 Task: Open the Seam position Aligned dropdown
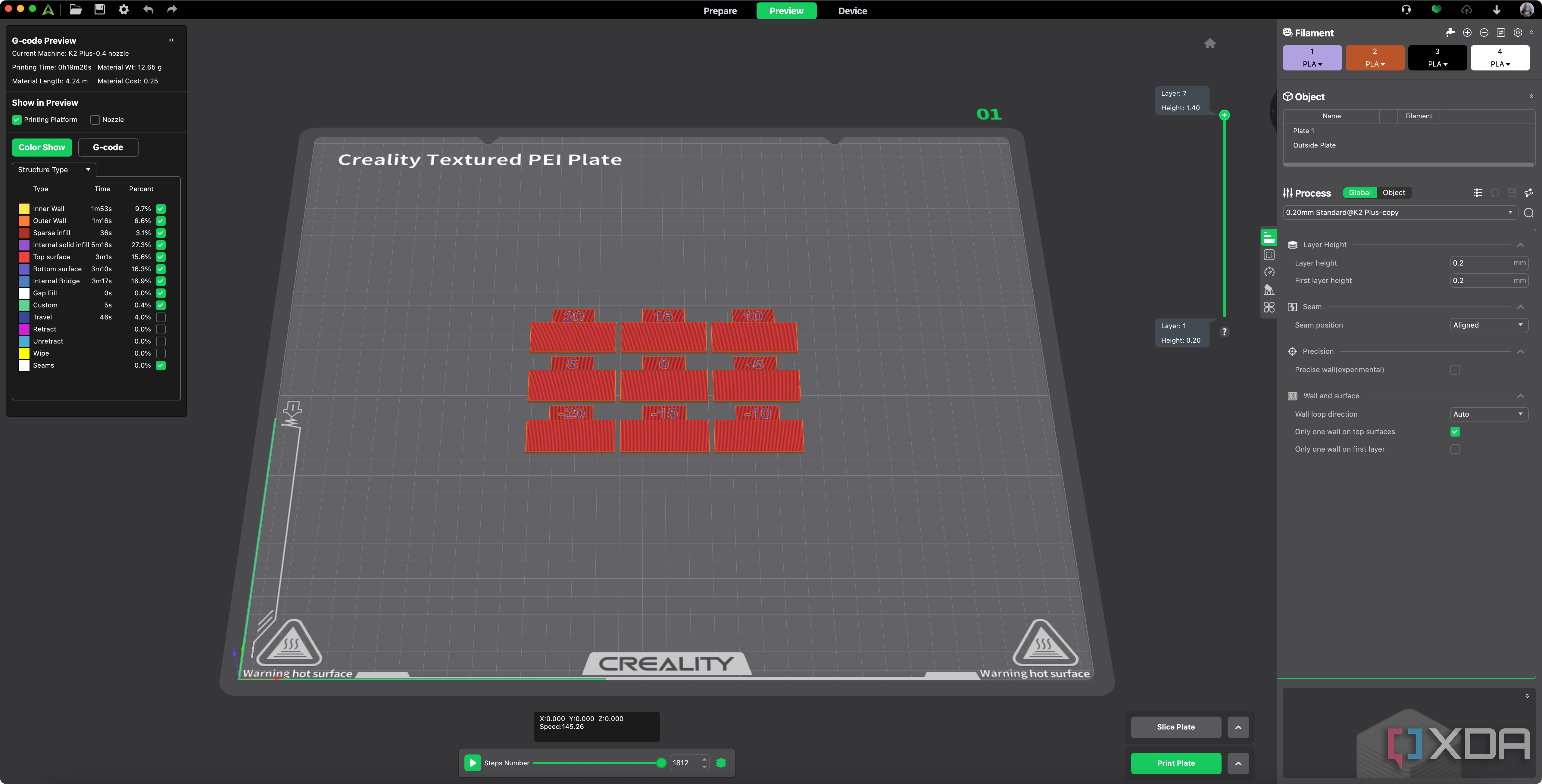point(1489,325)
